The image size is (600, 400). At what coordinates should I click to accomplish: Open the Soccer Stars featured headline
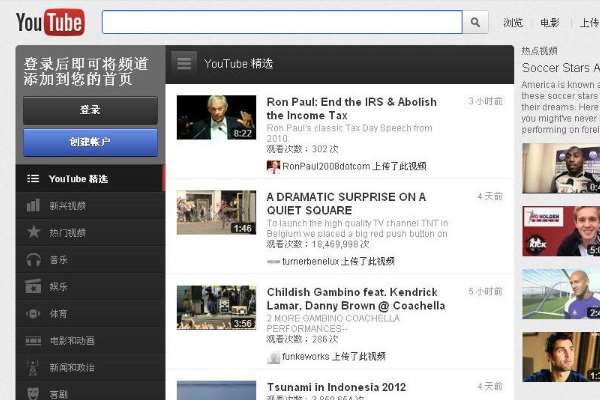point(561,68)
